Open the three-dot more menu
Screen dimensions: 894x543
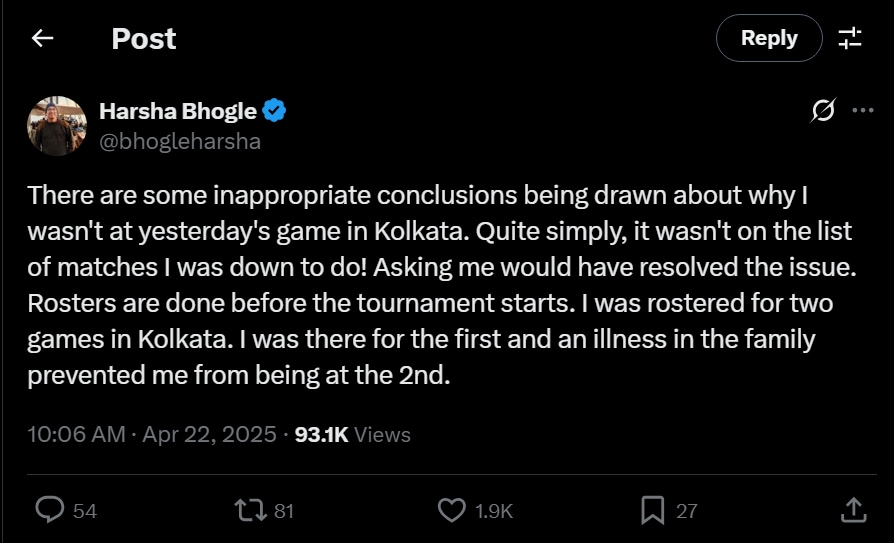coord(862,111)
